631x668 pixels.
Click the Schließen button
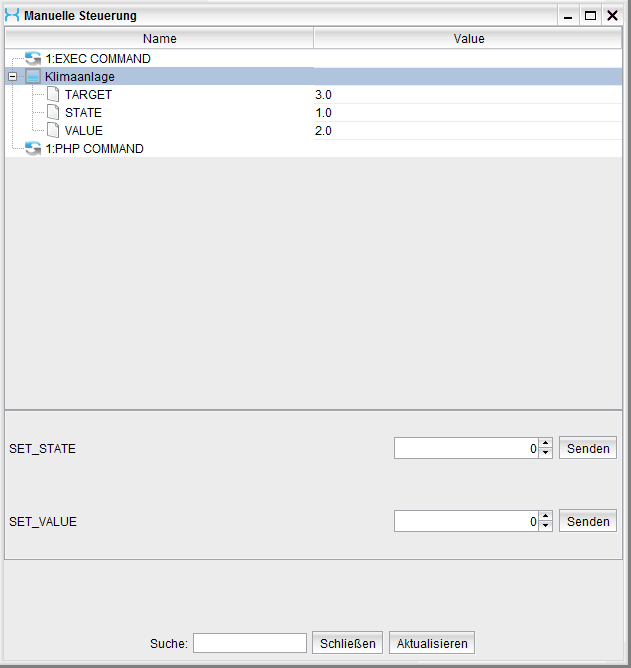[347, 643]
